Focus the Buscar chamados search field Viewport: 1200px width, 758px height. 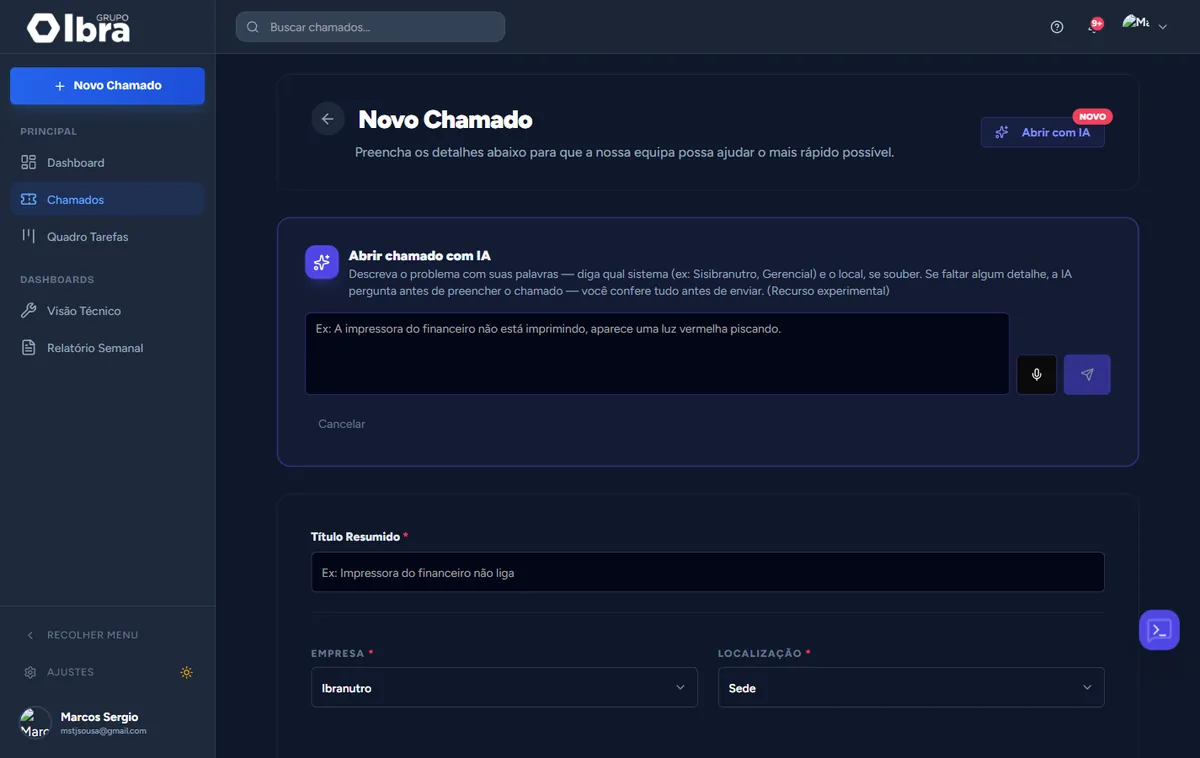click(370, 27)
